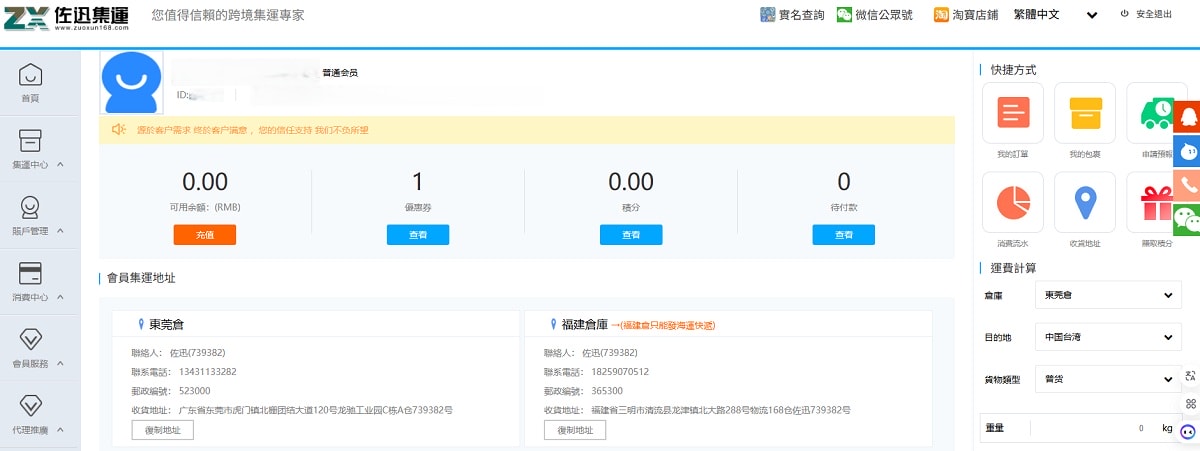Viewport: 1200px width, 451px height.
Task: Expand the 集運中心 chevron
Action: click(x=61, y=164)
